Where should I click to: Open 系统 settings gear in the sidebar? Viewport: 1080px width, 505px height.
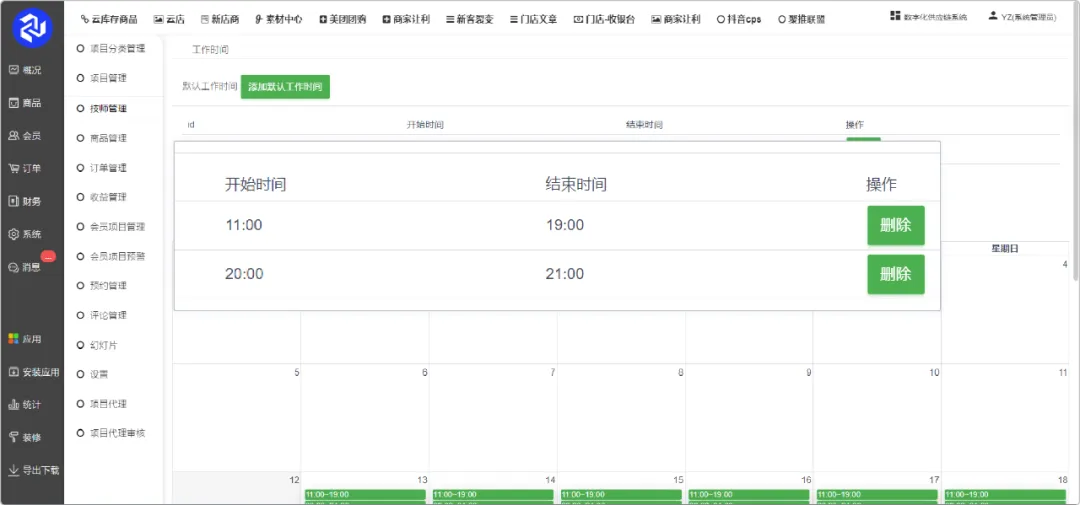26,234
